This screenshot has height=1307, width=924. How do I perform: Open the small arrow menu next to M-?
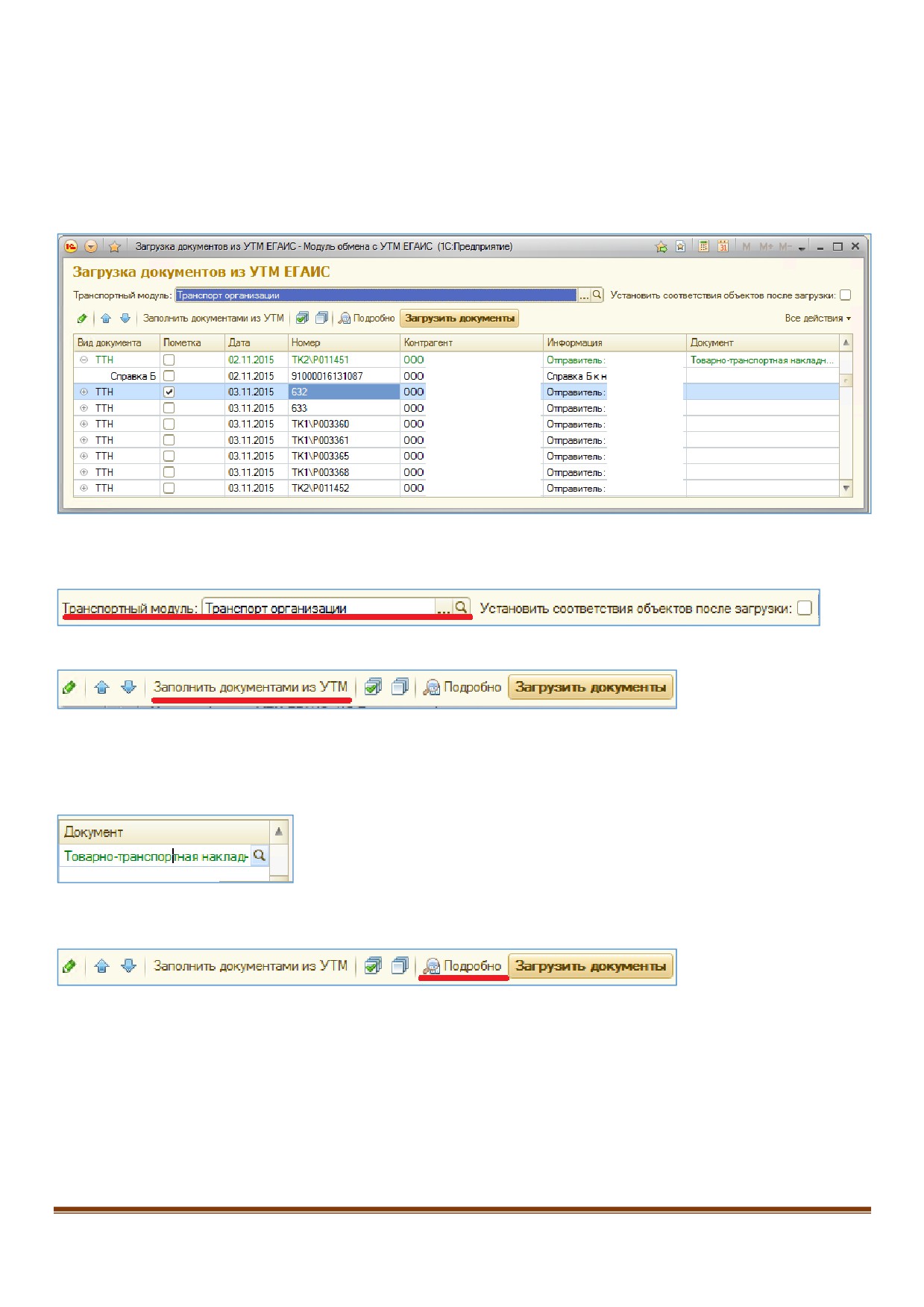point(802,248)
